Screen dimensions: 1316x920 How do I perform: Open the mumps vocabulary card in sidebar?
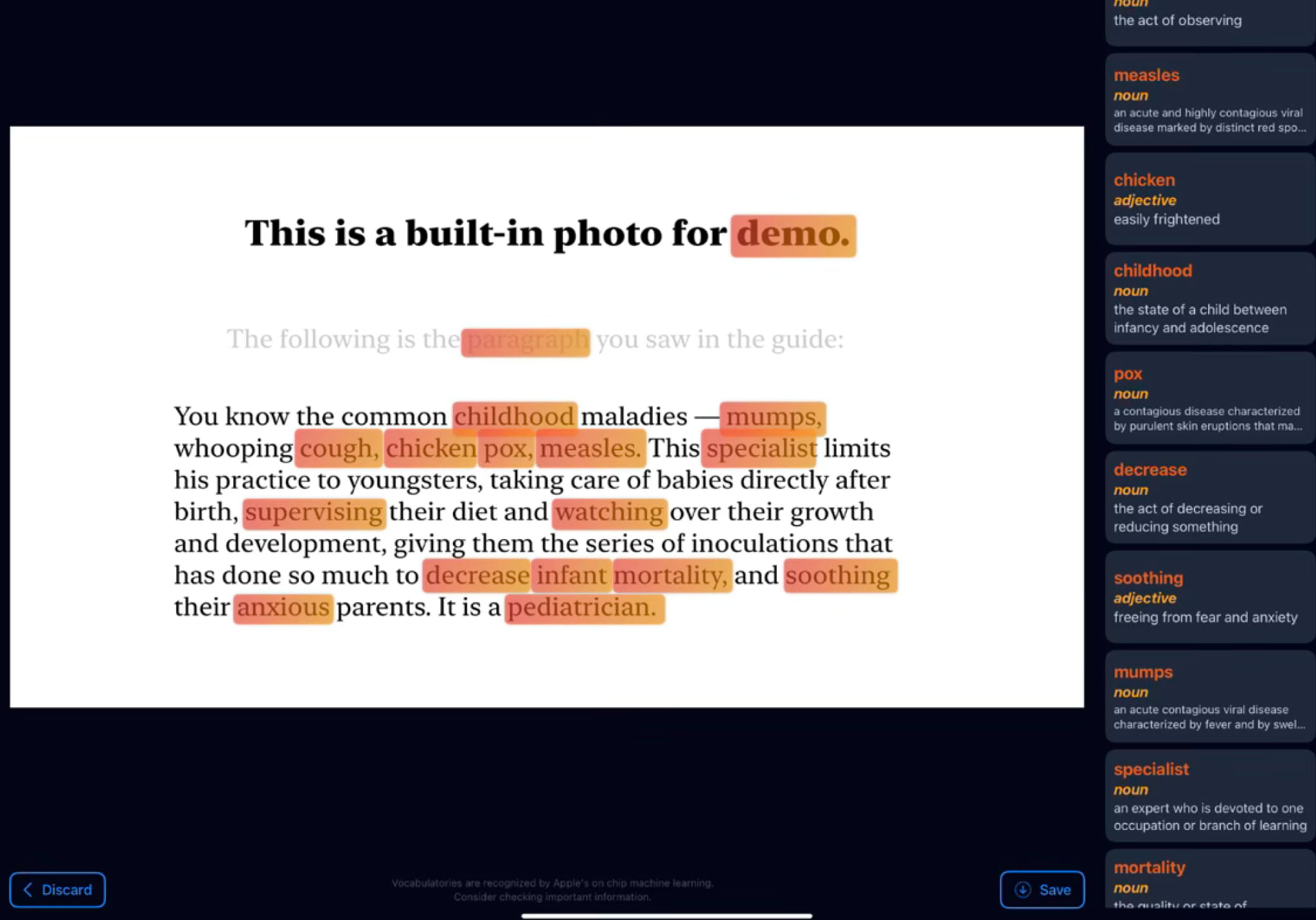click(x=1210, y=696)
